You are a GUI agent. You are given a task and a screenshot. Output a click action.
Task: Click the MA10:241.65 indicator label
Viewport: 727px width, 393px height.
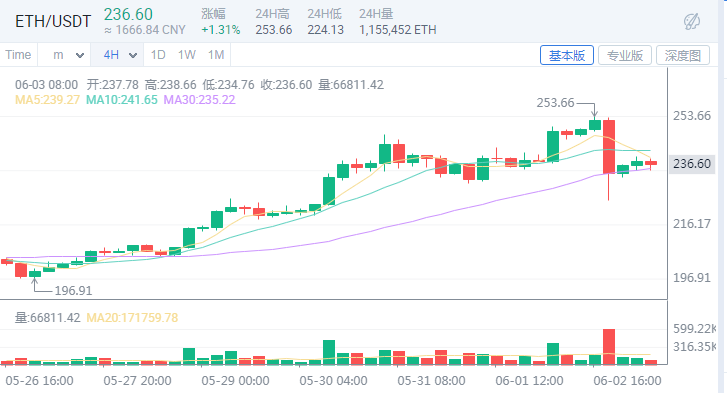[121, 100]
